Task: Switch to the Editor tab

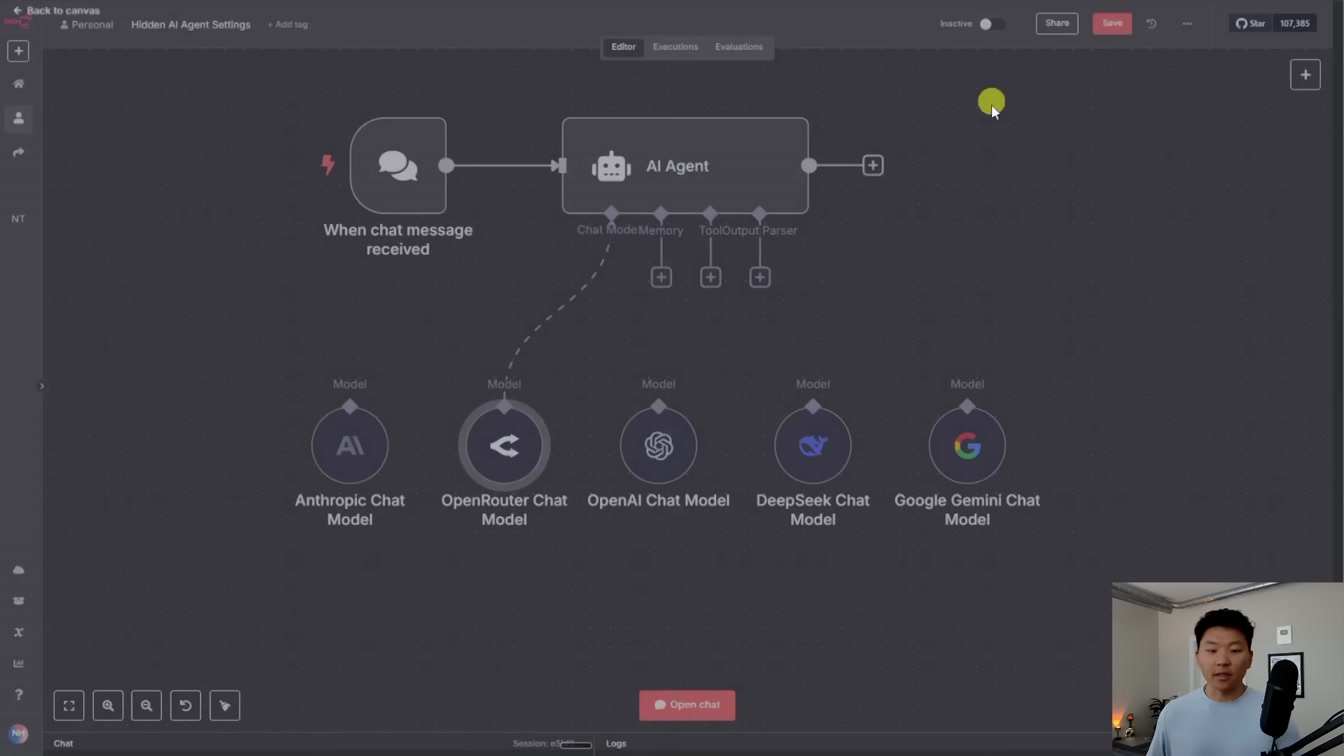Action: click(x=623, y=47)
